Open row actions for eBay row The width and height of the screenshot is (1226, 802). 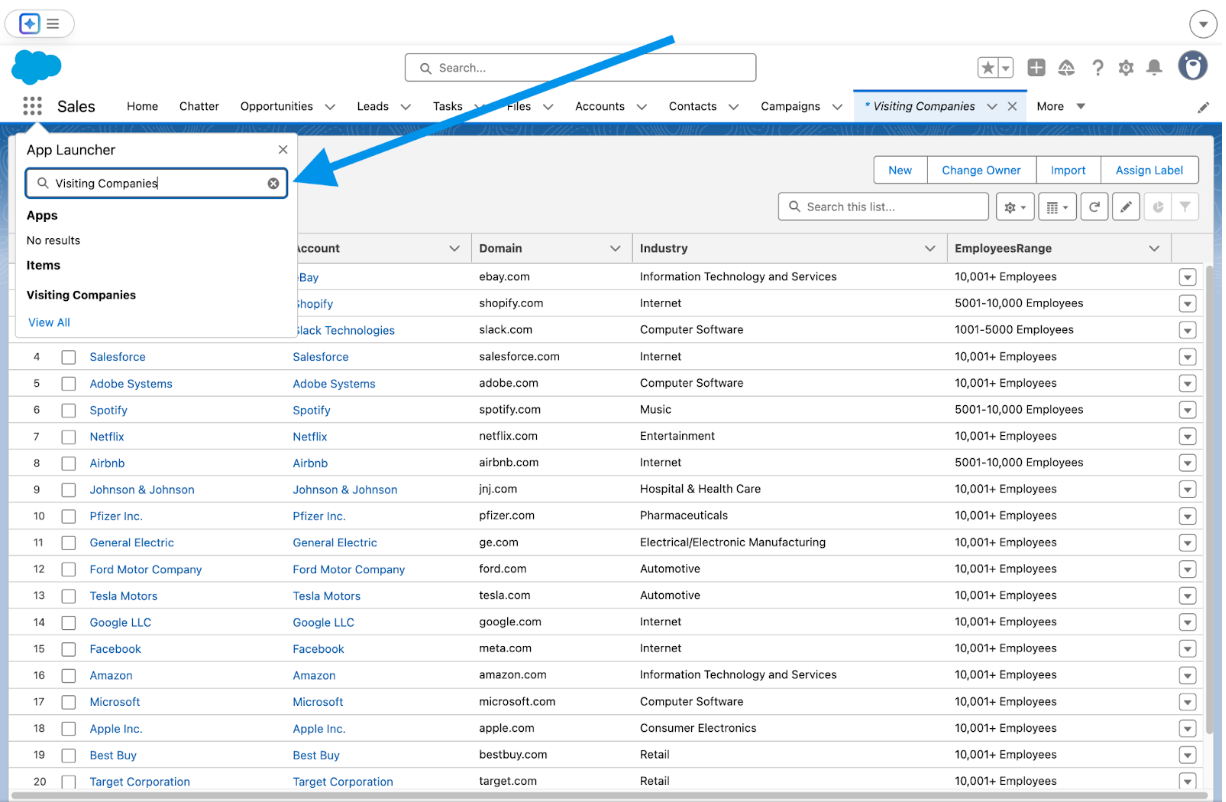pyautogui.click(x=1187, y=277)
